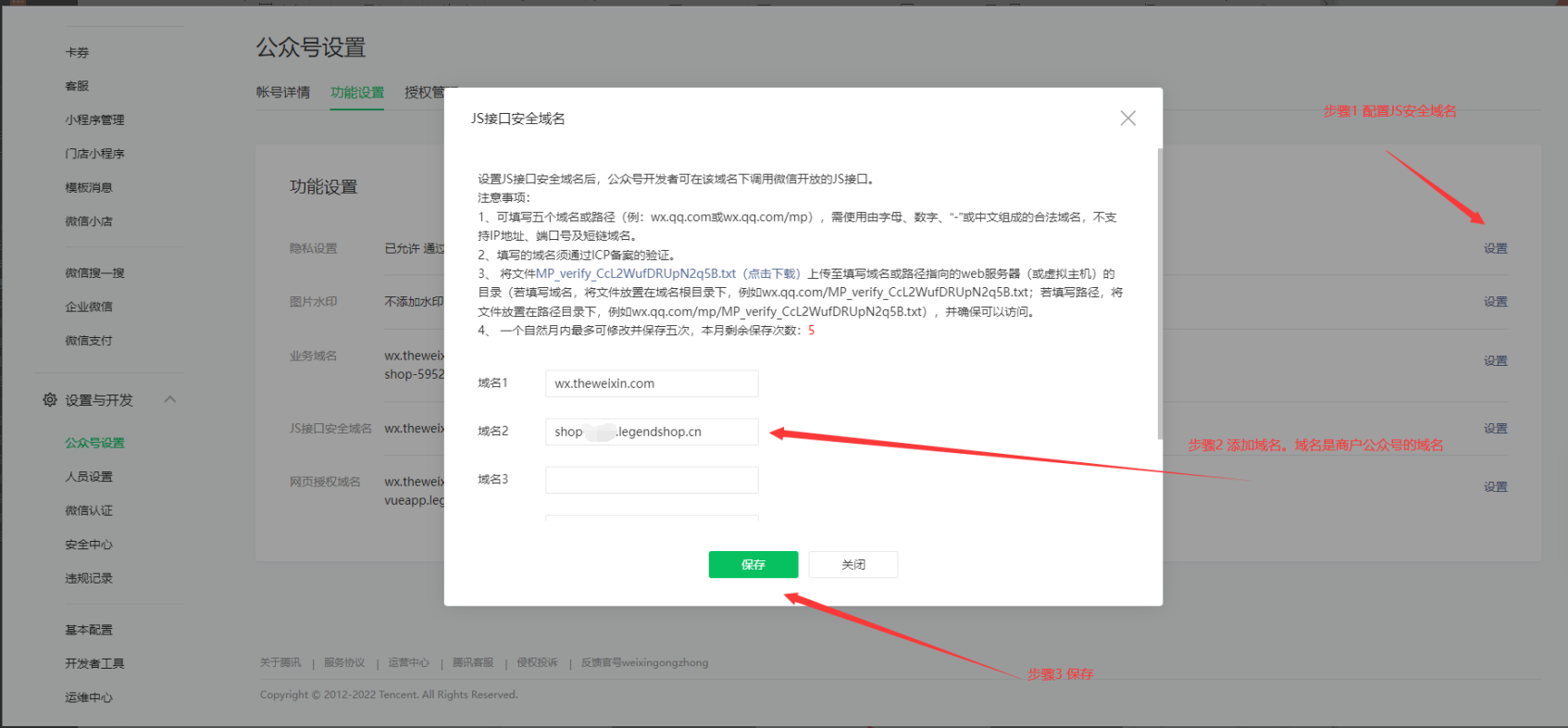This screenshot has height=728, width=1568.
Task: Click the green 保存 button
Action: point(753,565)
